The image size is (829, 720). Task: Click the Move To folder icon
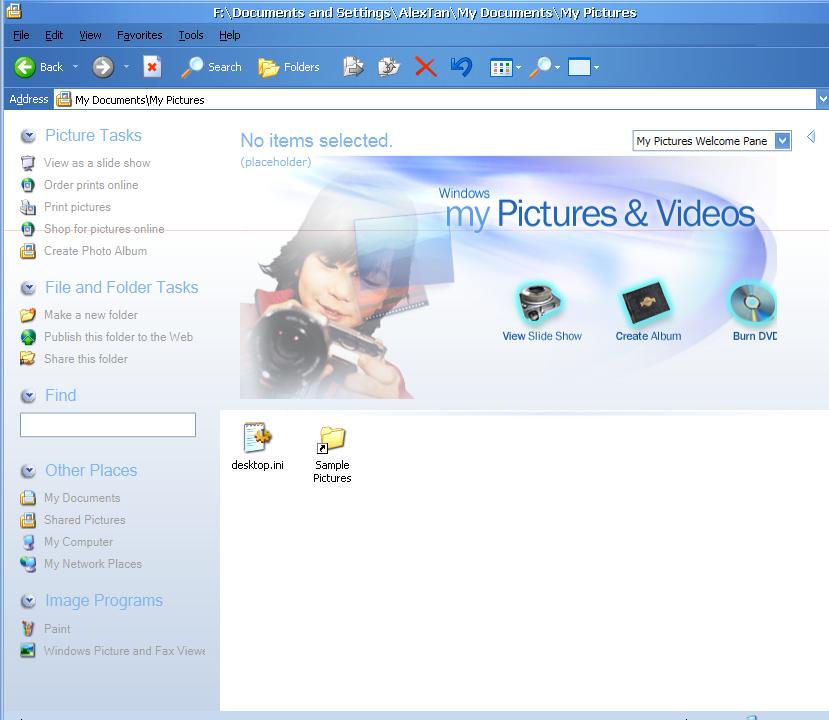353,67
